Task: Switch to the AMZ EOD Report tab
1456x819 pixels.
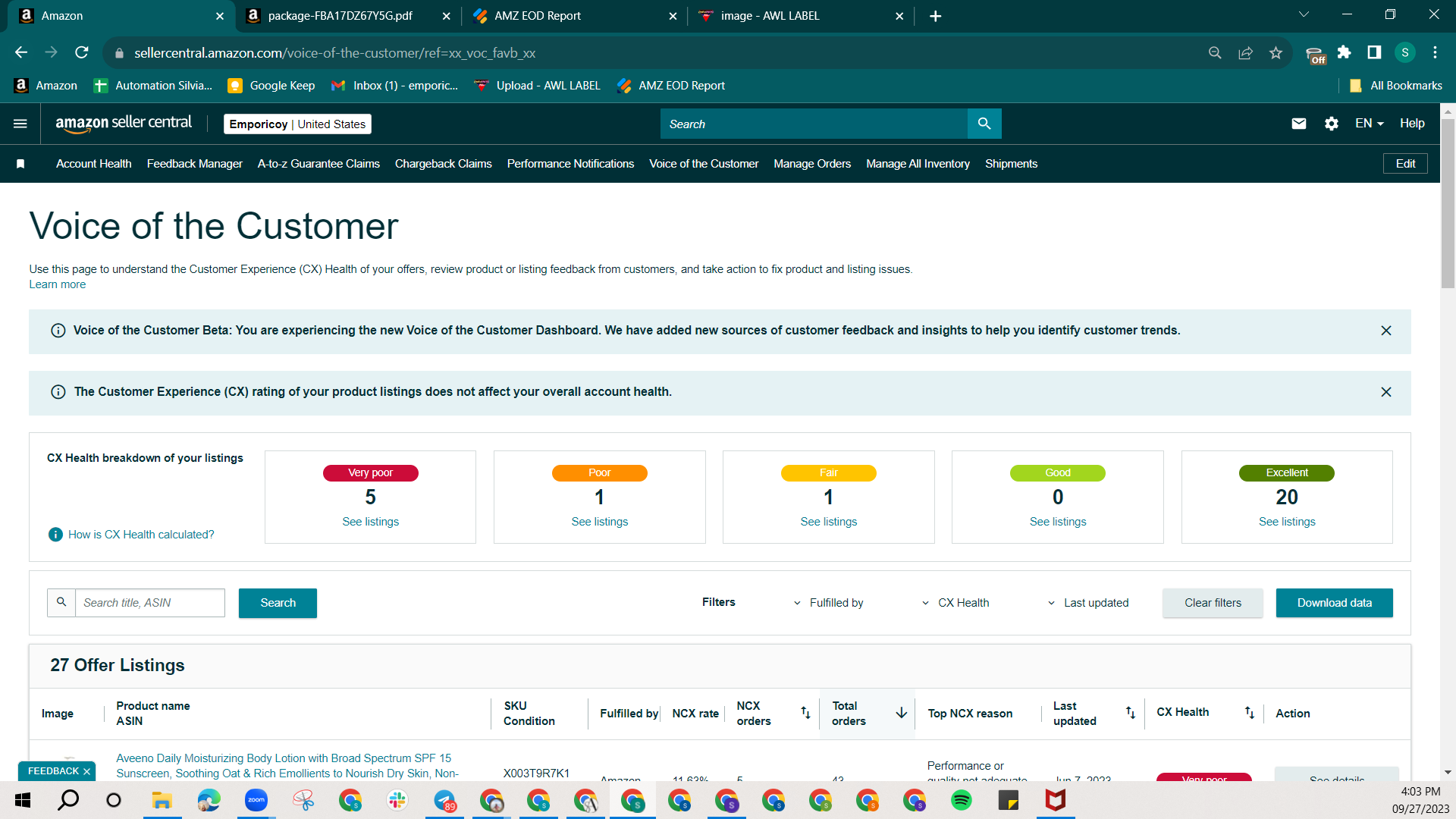Action: [x=574, y=16]
